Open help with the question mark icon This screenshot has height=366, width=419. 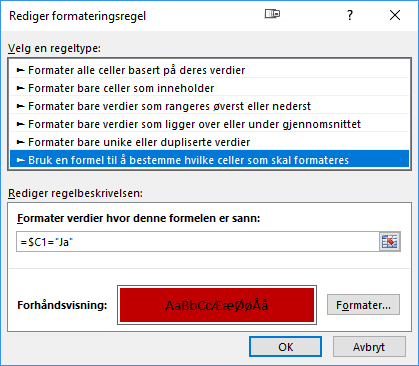click(x=350, y=15)
